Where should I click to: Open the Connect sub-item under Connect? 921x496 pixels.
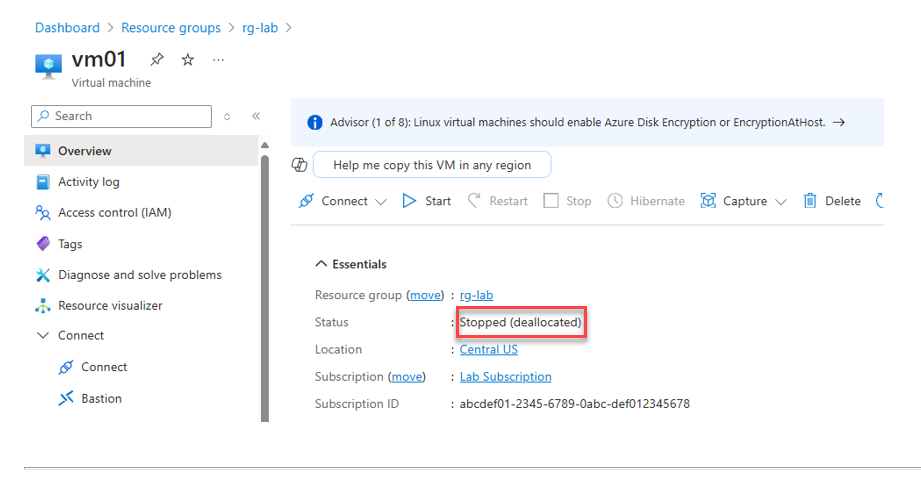click(104, 367)
